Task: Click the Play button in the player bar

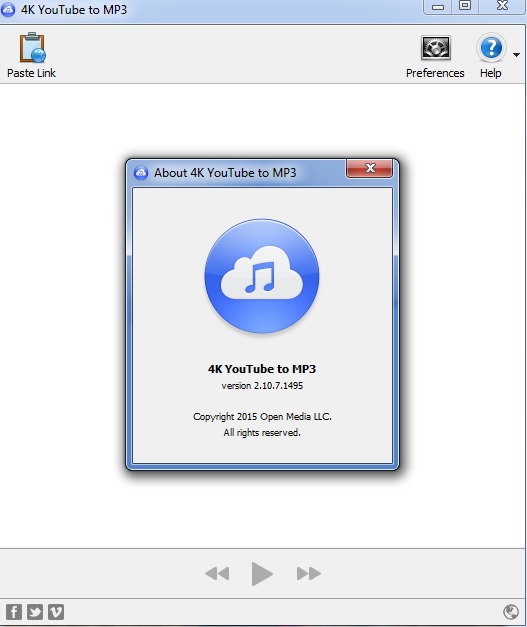Action: (x=262, y=574)
